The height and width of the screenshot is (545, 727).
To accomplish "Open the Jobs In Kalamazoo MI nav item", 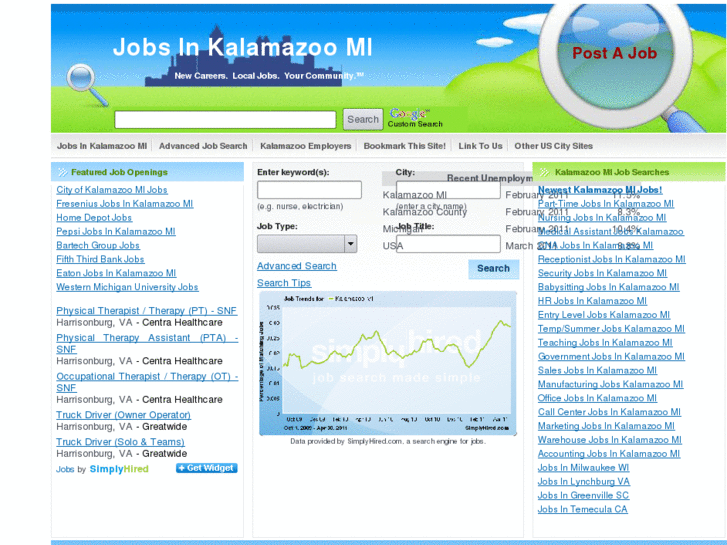I will pos(102,146).
